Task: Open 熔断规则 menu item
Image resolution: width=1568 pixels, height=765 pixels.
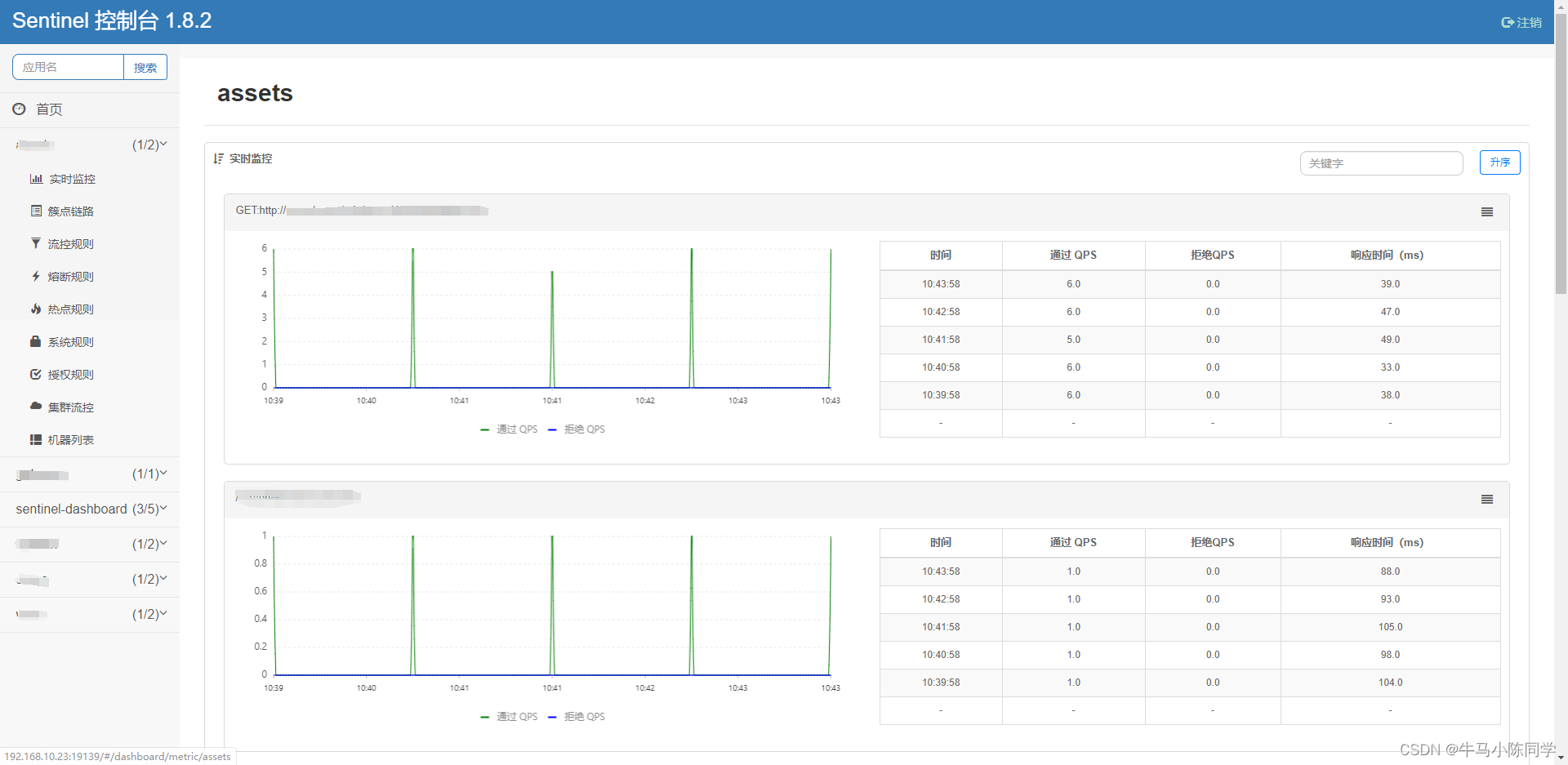Action: 71,277
